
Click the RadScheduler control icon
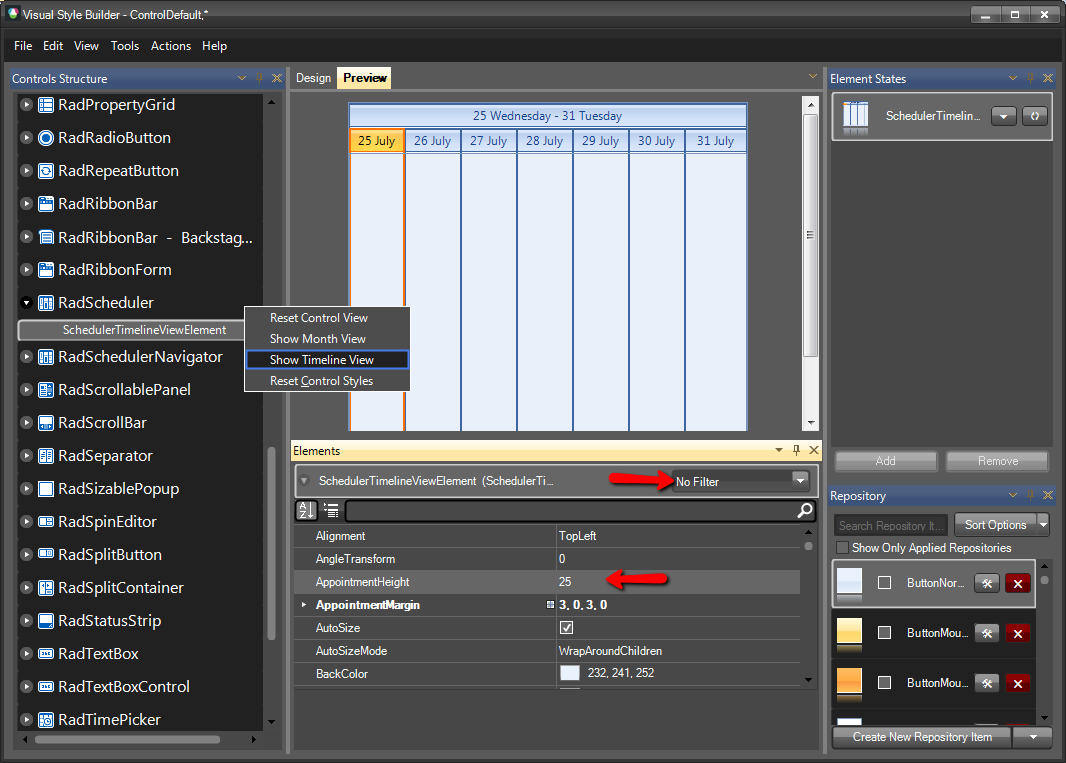pos(46,303)
